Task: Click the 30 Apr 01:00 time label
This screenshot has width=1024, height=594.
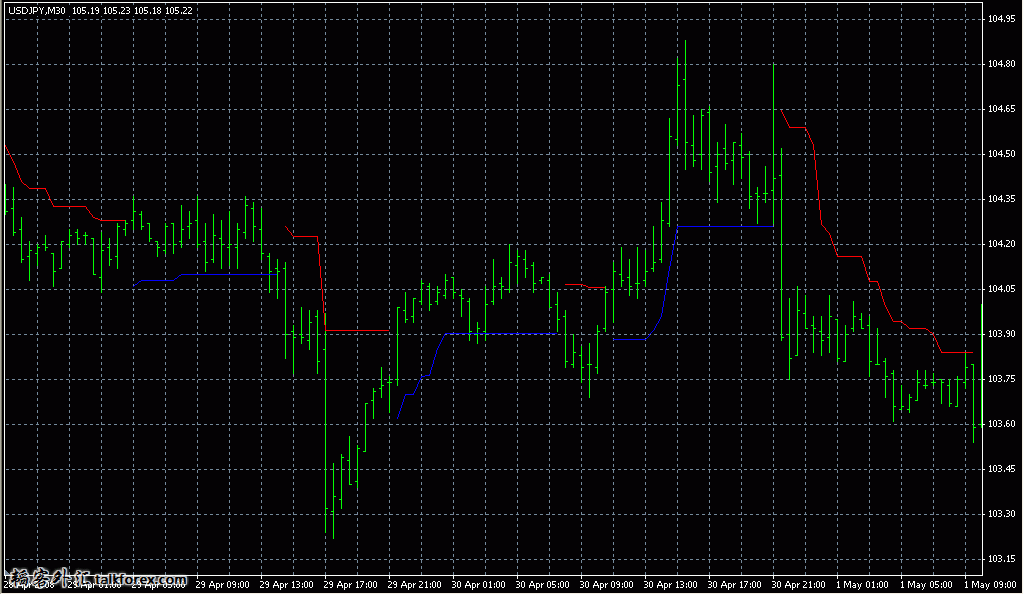Action: coord(479,585)
